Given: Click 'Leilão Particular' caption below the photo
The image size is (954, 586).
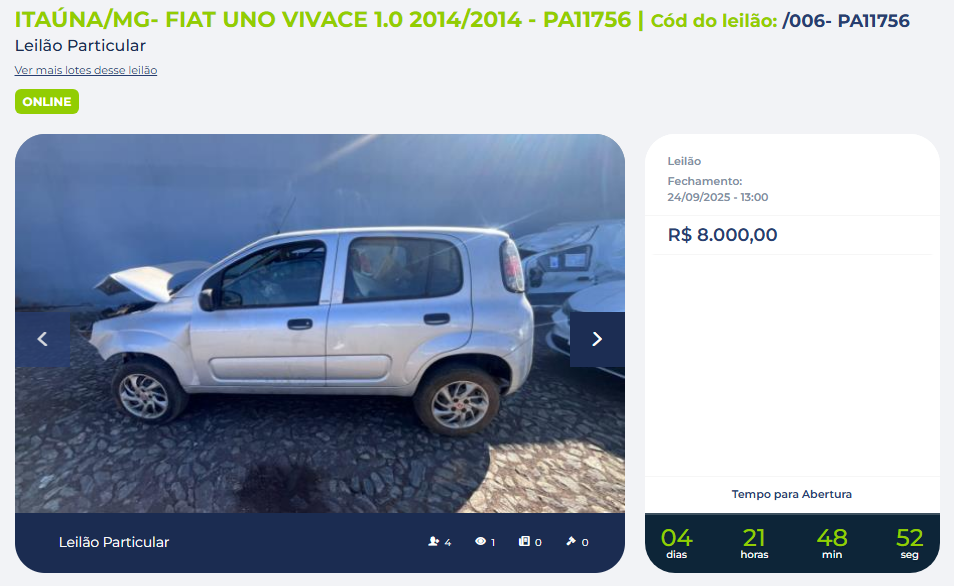Looking at the screenshot, I should pos(114,542).
